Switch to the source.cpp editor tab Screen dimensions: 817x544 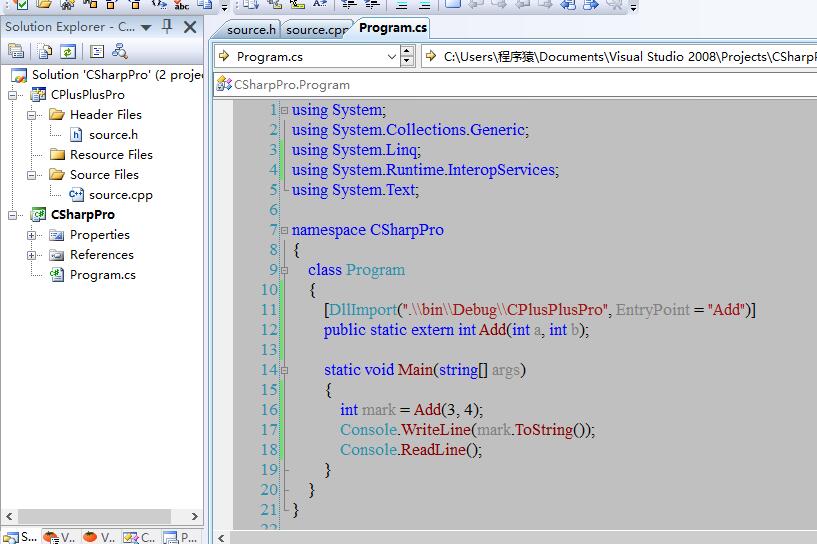pyautogui.click(x=316, y=30)
